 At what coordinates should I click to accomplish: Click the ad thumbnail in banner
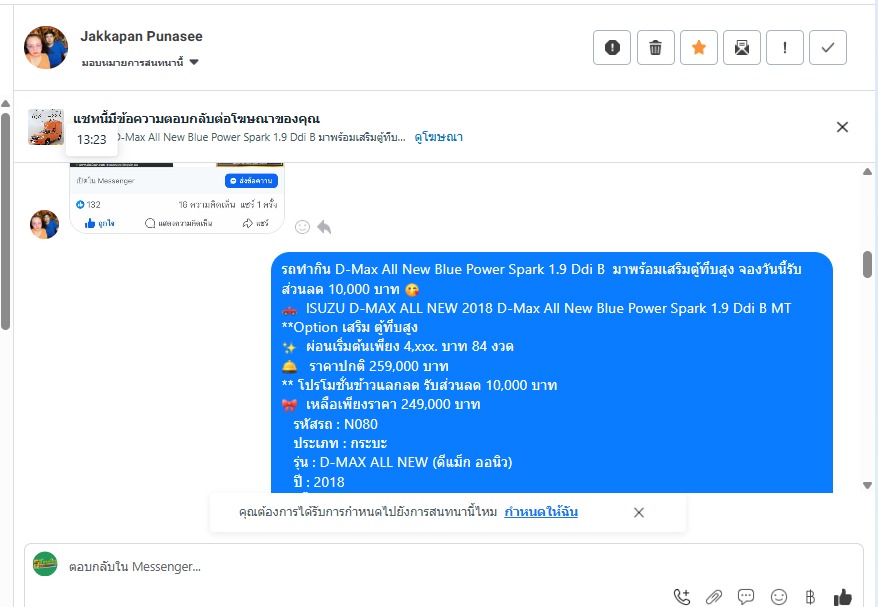click(46, 127)
